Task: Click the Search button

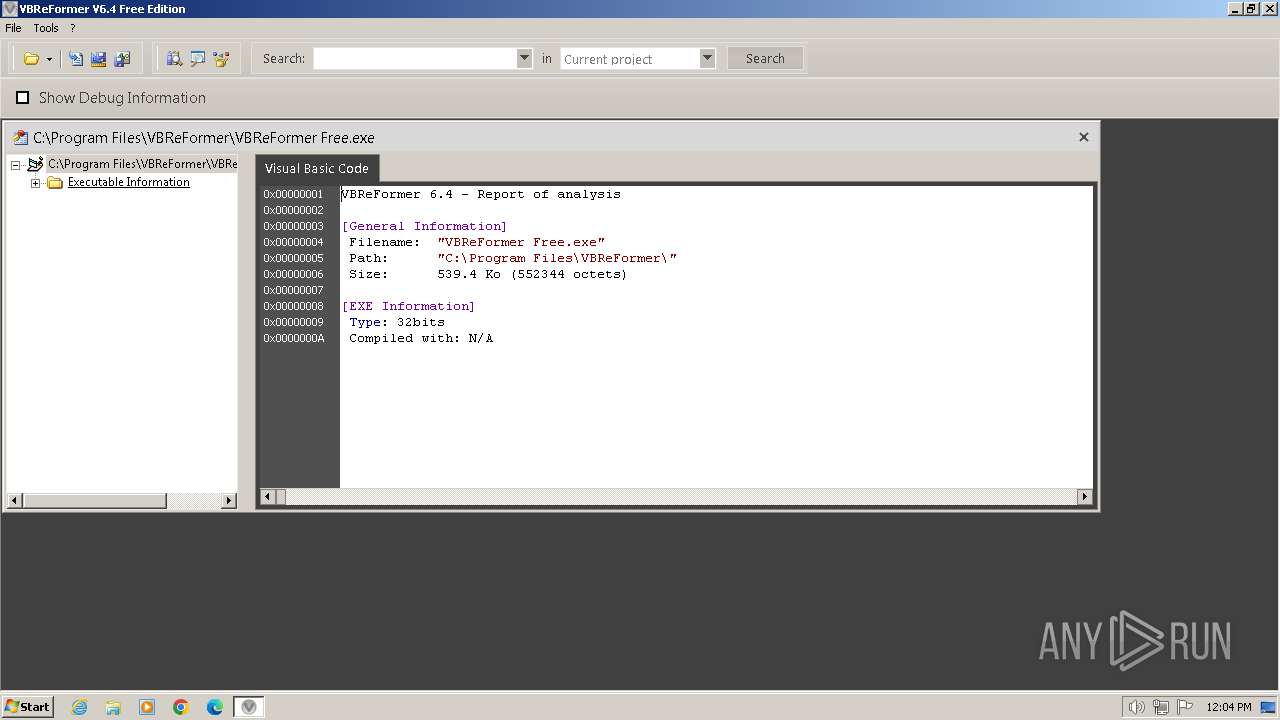Action: tap(765, 59)
